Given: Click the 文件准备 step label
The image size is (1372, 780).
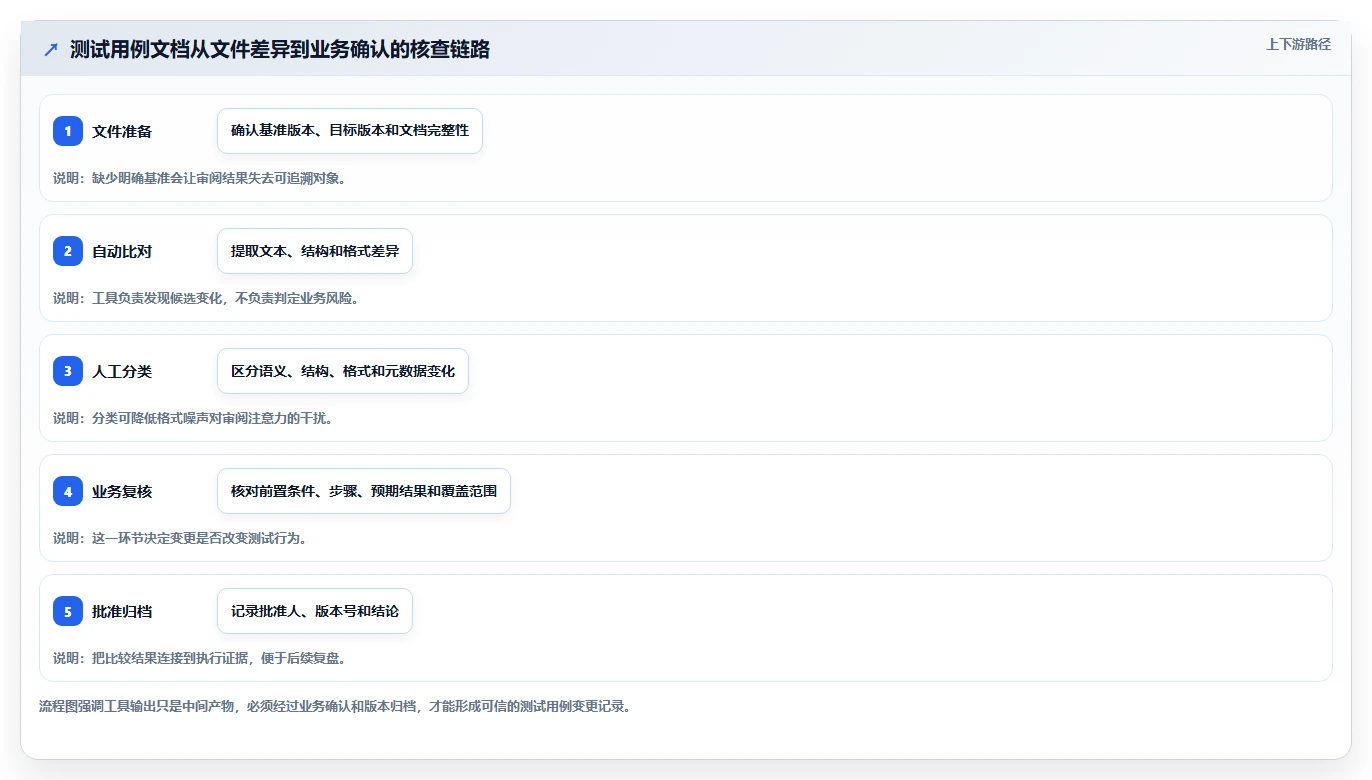Looking at the screenshot, I should pos(122,131).
